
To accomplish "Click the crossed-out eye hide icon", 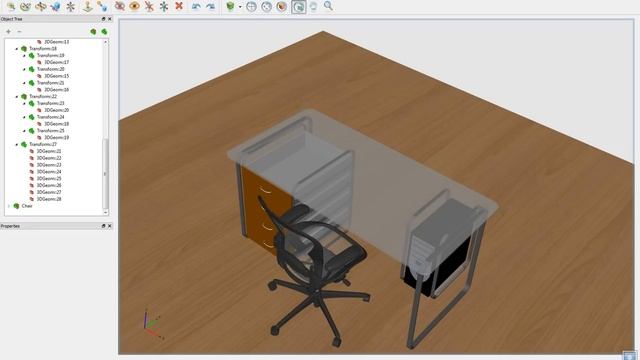I will pyautogui.click(x=120, y=6).
